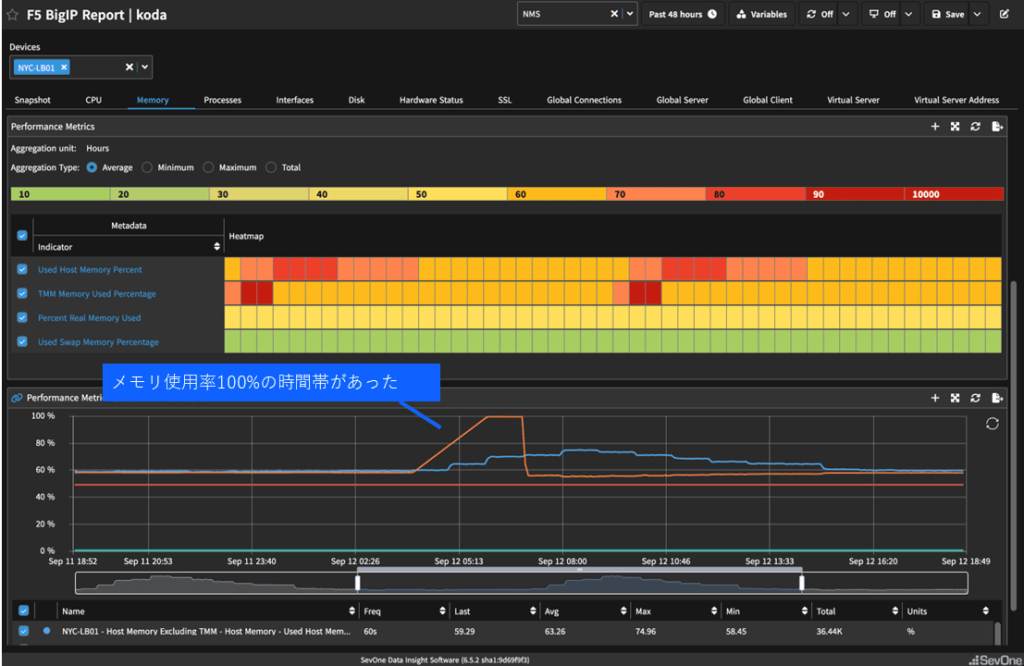Image resolution: width=1024 pixels, height=666 pixels.
Task: Switch to the CPU tab
Action: [93, 100]
